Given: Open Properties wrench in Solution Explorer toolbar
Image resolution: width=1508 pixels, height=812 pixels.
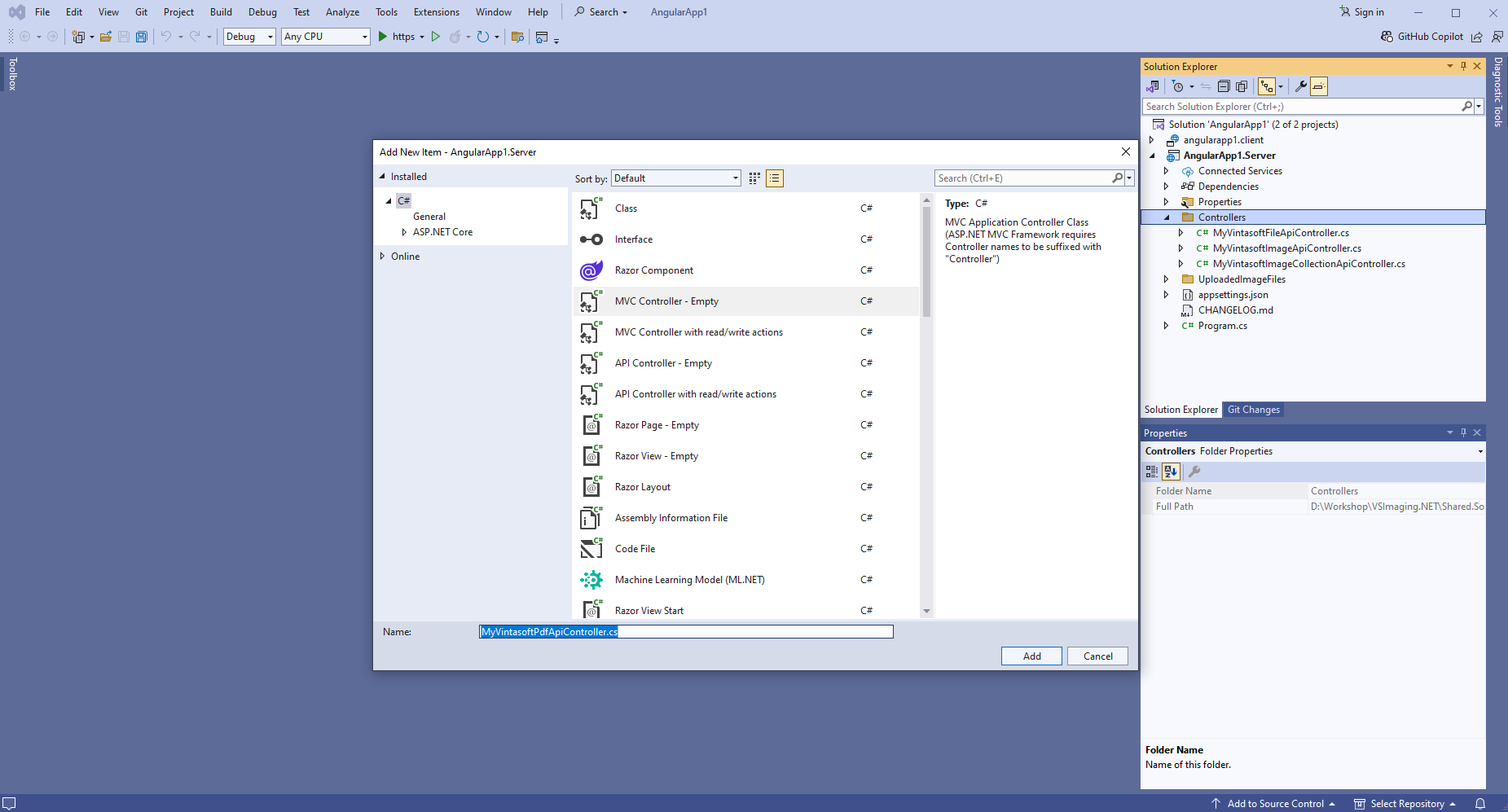Looking at the screenshot, I should [1301, 86].
